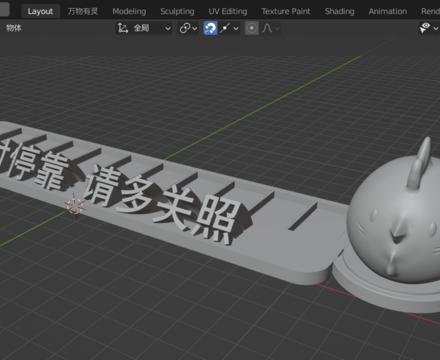Image resolution: width=440 pixels, height=360 pixels.
Task: Switch to the Texture Paint tab
Action: tap(286, 11)
